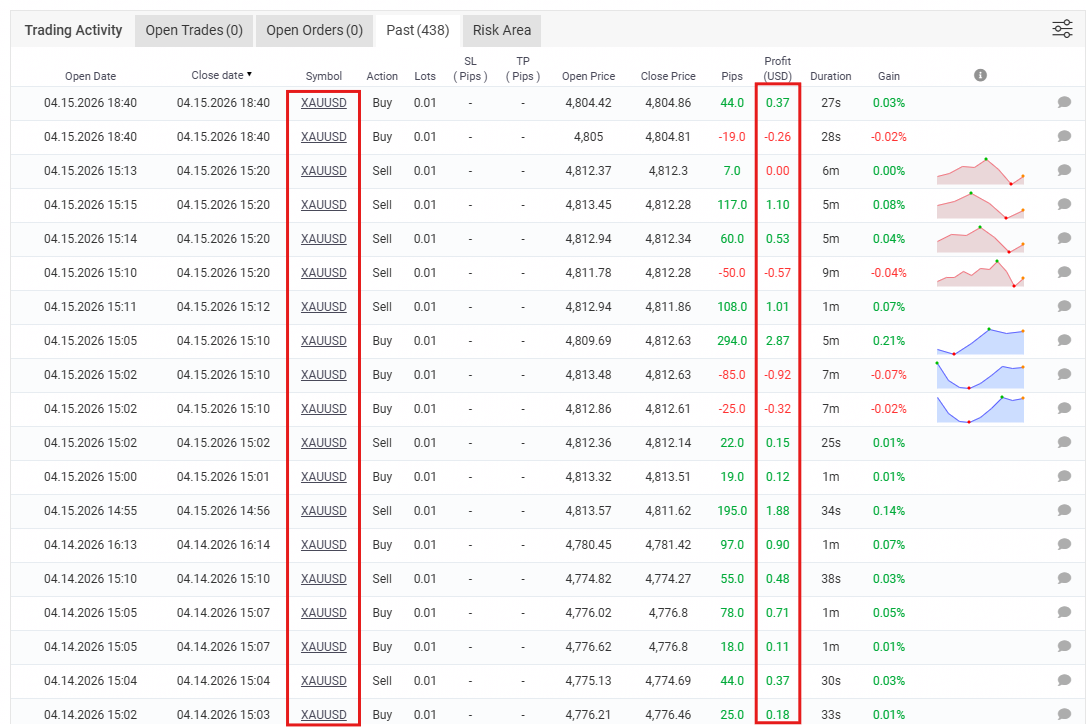Open red mini chart of 117.0 pips trade
Image resolution: width=1086 pixels, height=727 pixels.
pos(980,205)
